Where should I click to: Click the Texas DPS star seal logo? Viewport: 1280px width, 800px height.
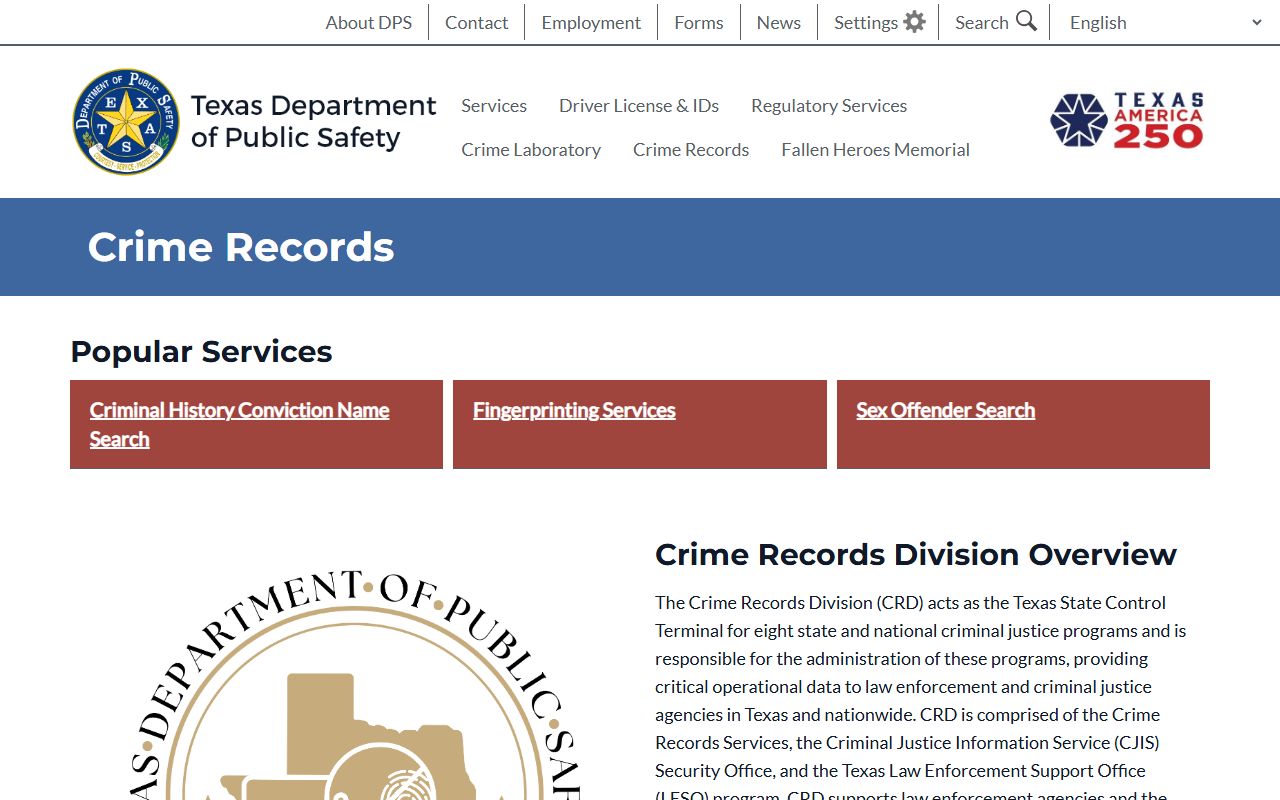coord(126,122)
